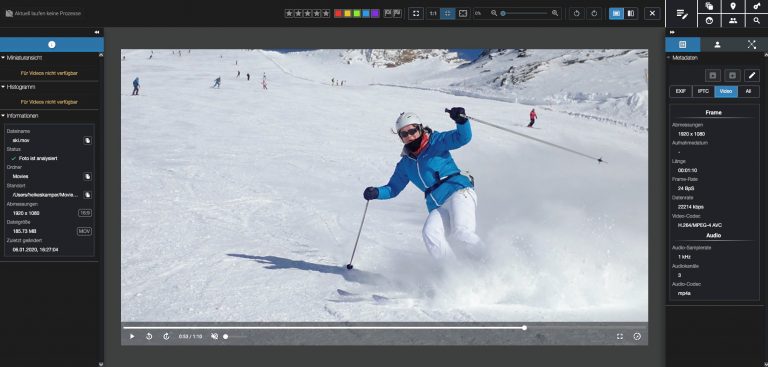Open the metadata list tab in right panel
The height and width of the screenshot is (367, 768).
tap(683, 45)
